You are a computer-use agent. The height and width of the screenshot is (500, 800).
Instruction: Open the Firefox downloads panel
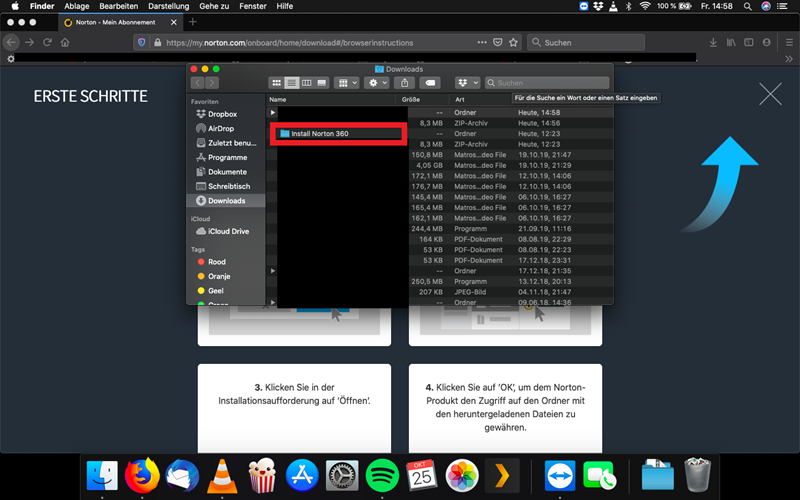tap(713, 42)
